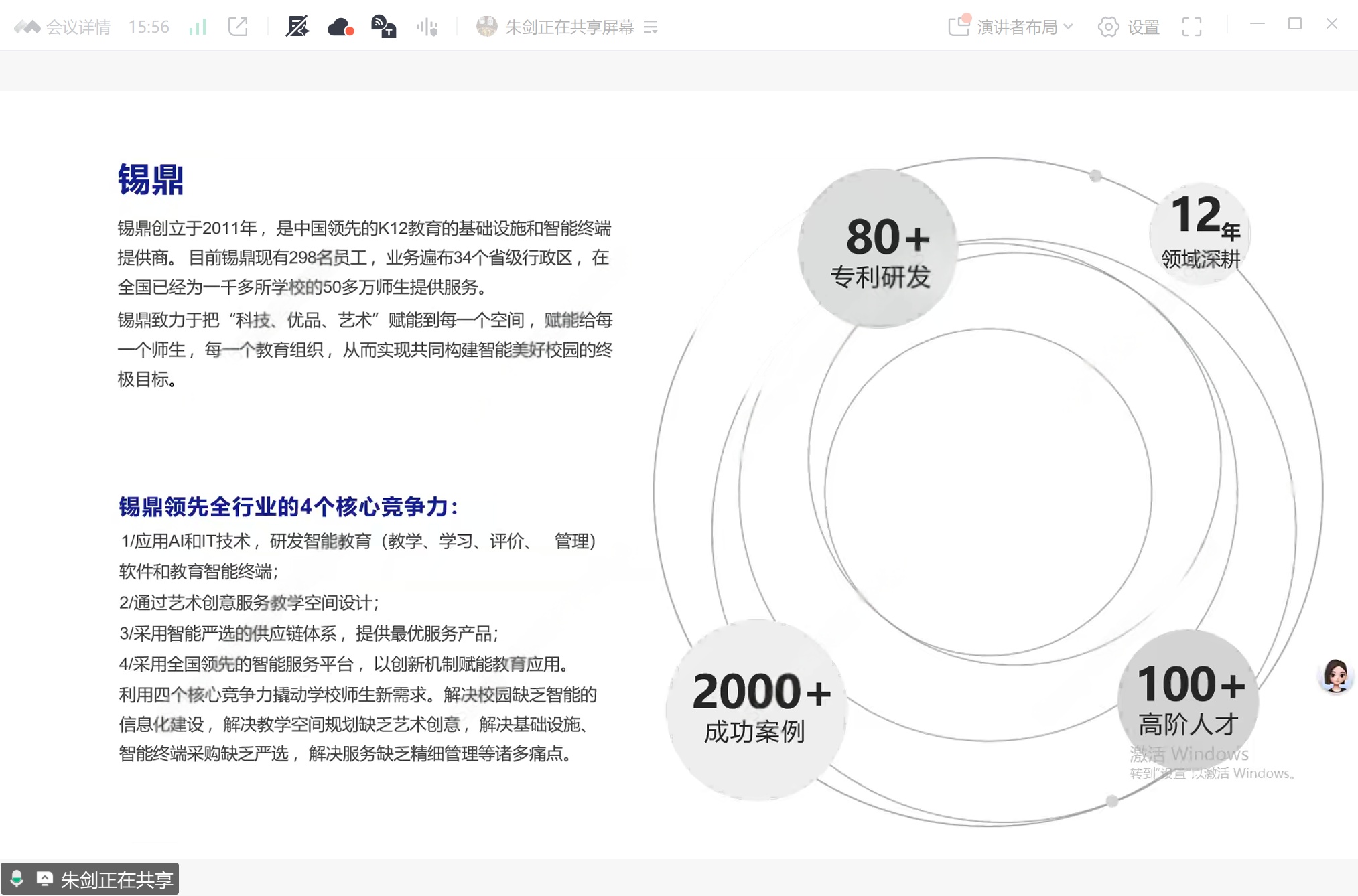Toggle the green microphone icon at bottom left

point(17,879)
